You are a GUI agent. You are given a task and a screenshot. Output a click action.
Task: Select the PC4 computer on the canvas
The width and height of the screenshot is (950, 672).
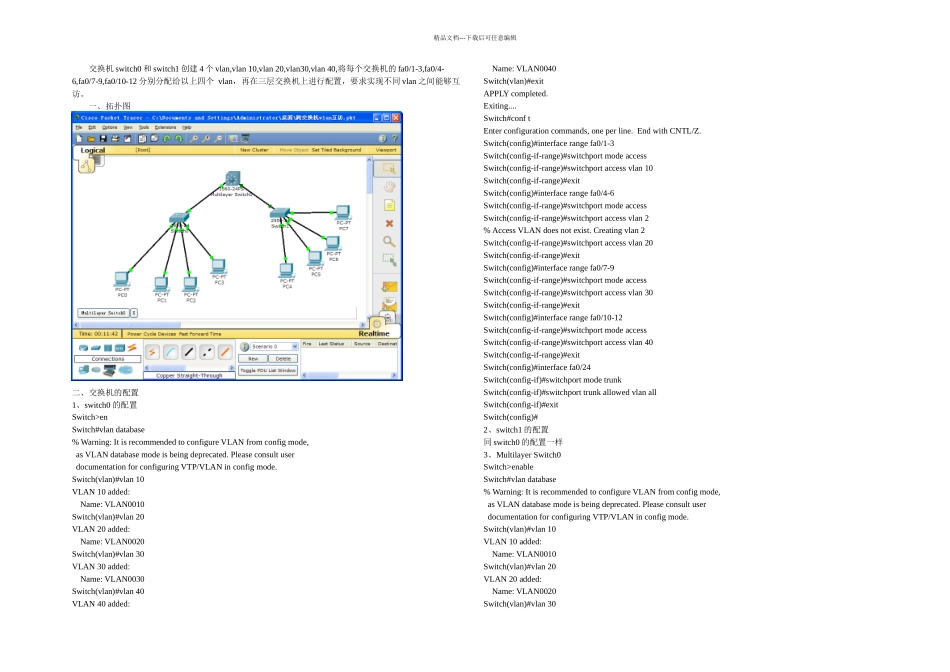[x=286, y=270]
